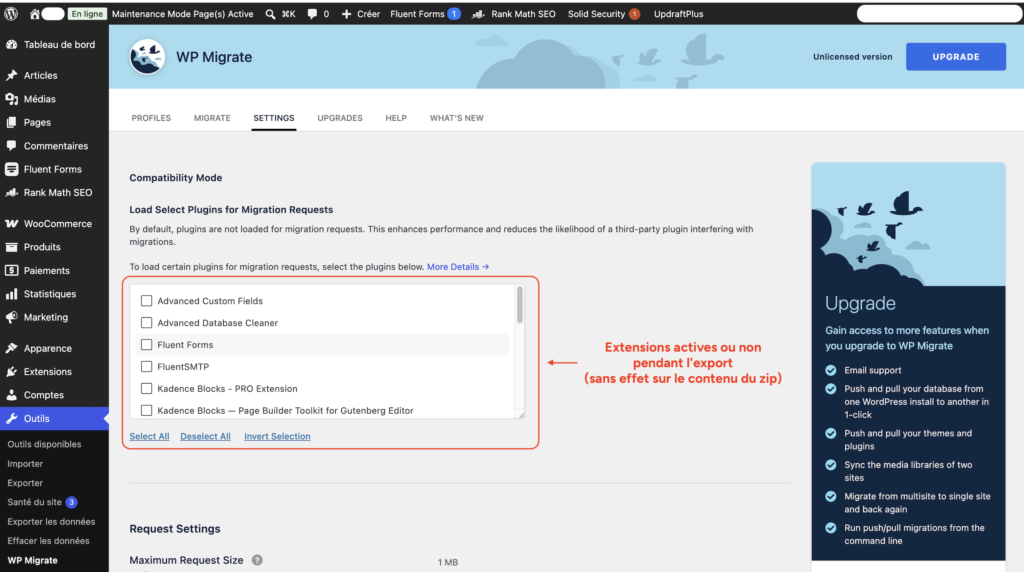The height and width of the screenshot is (572, 1024).
Task: Click the Comptes user icon
Action: [x=12, y=395]
